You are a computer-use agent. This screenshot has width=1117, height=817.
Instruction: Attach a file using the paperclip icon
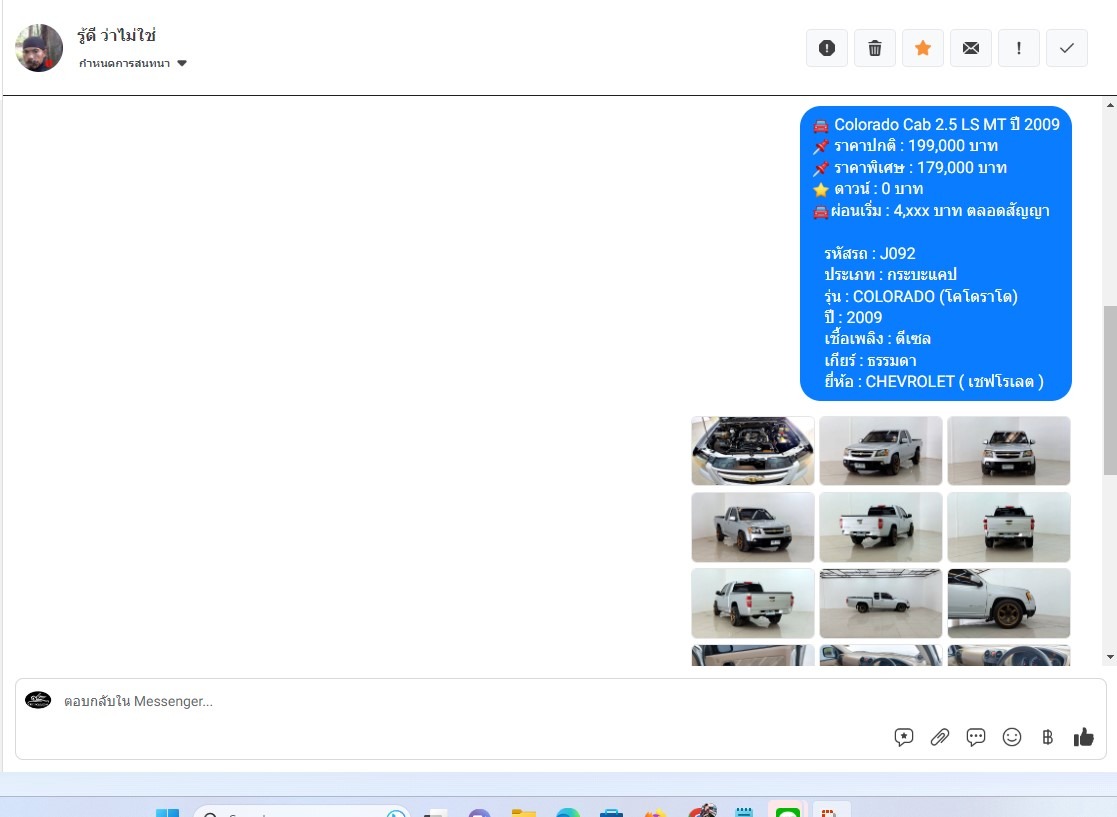pos(940,737)
